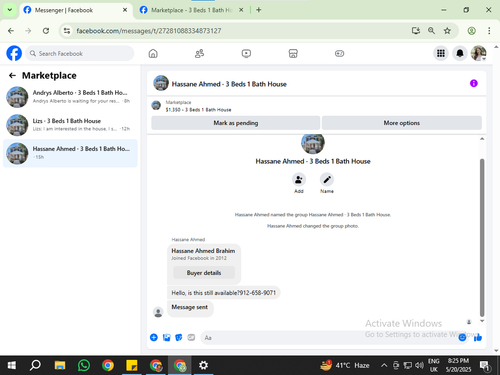Click the chat scroll down arrow

coord(482,321)
